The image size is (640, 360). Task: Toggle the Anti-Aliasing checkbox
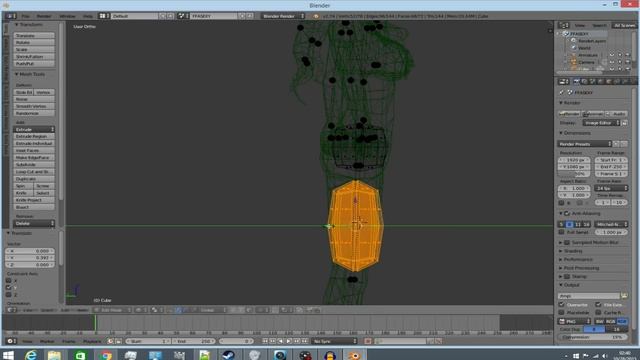coord(567,213)
